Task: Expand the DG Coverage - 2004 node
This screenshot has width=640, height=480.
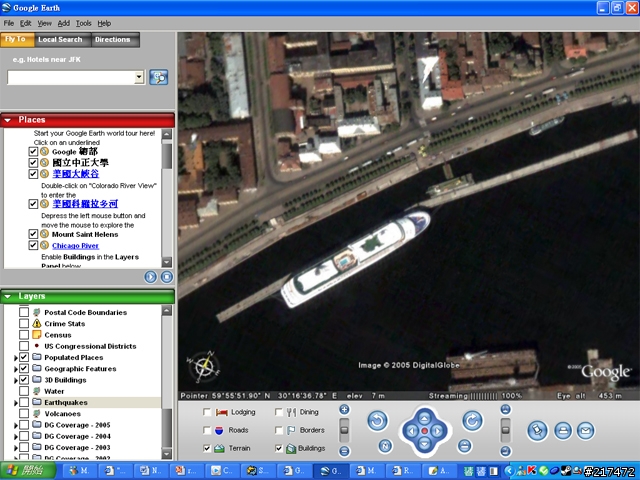Action: coord(16,437)
